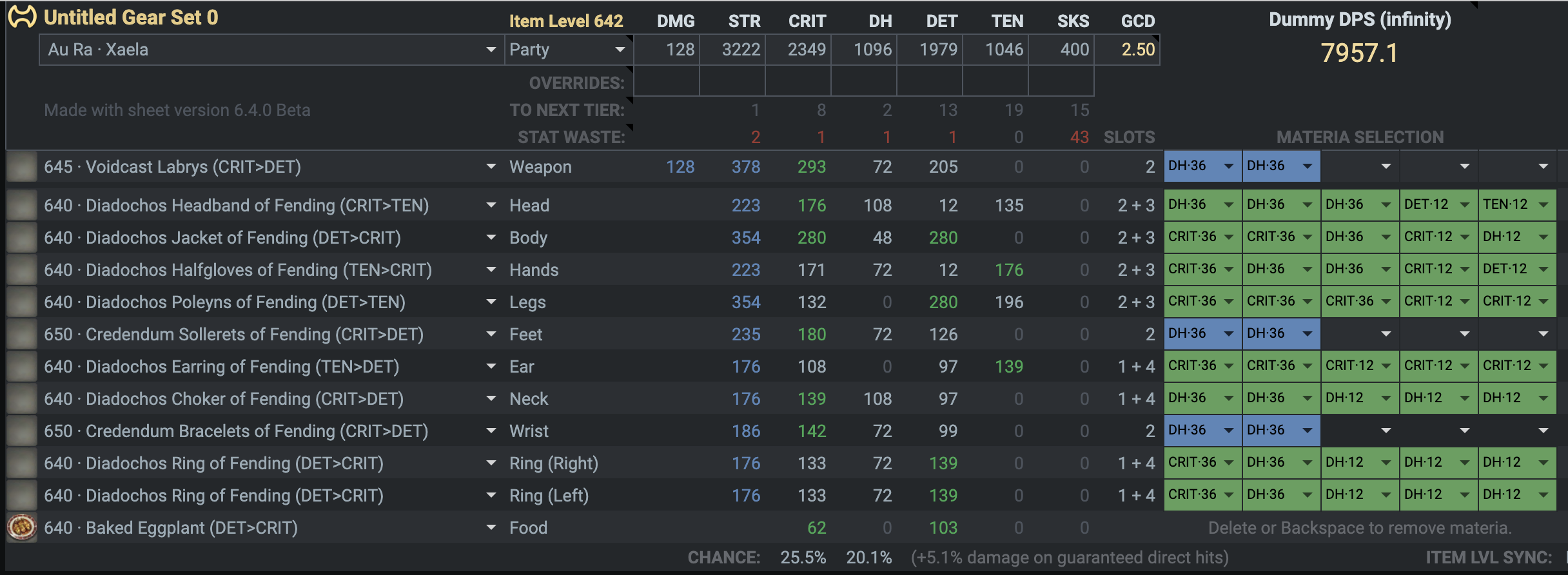
Task: Click the Baked Eggplant food icon
Action: (22, 527)
